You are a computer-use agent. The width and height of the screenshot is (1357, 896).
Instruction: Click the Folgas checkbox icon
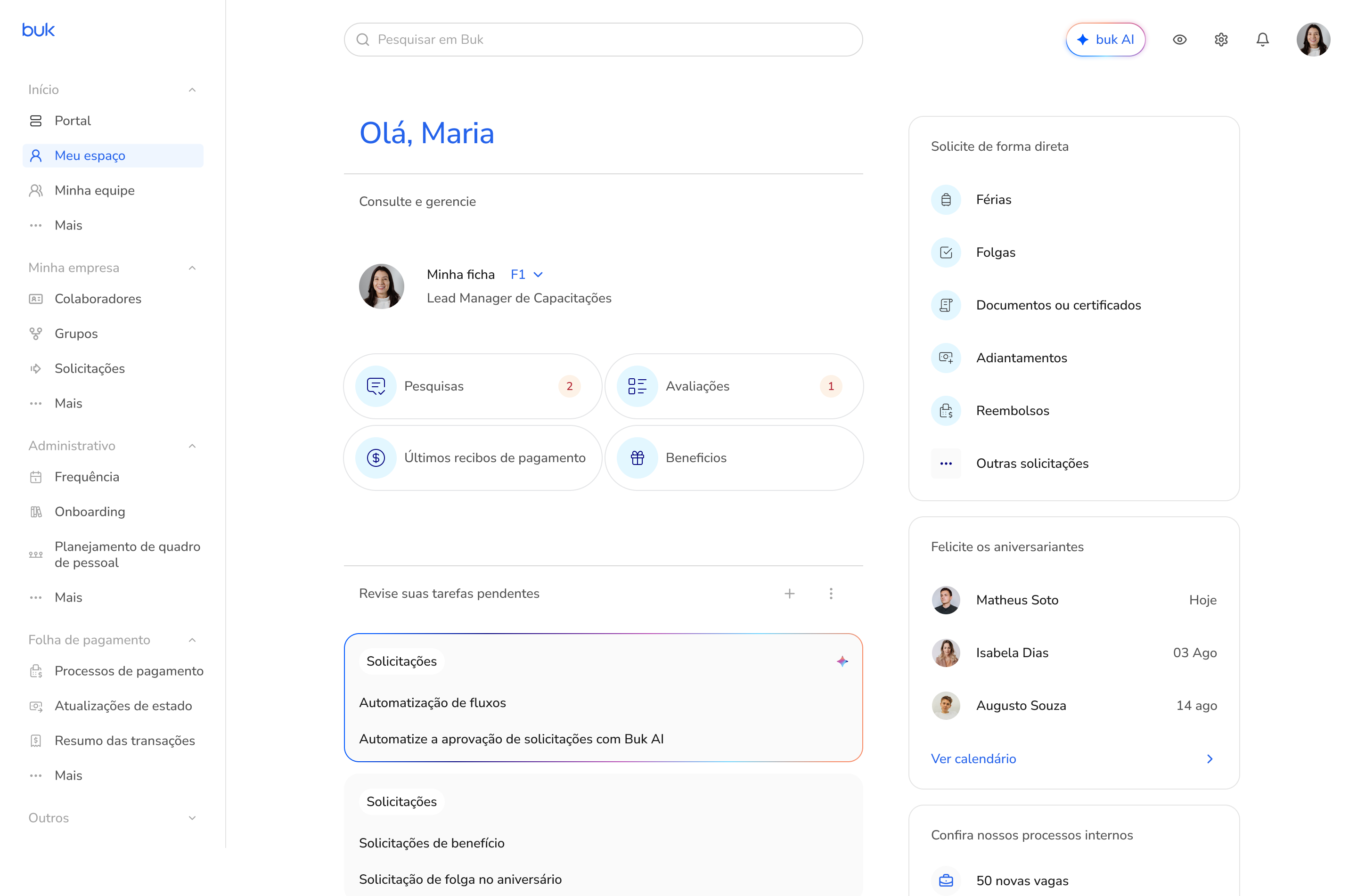946,253
